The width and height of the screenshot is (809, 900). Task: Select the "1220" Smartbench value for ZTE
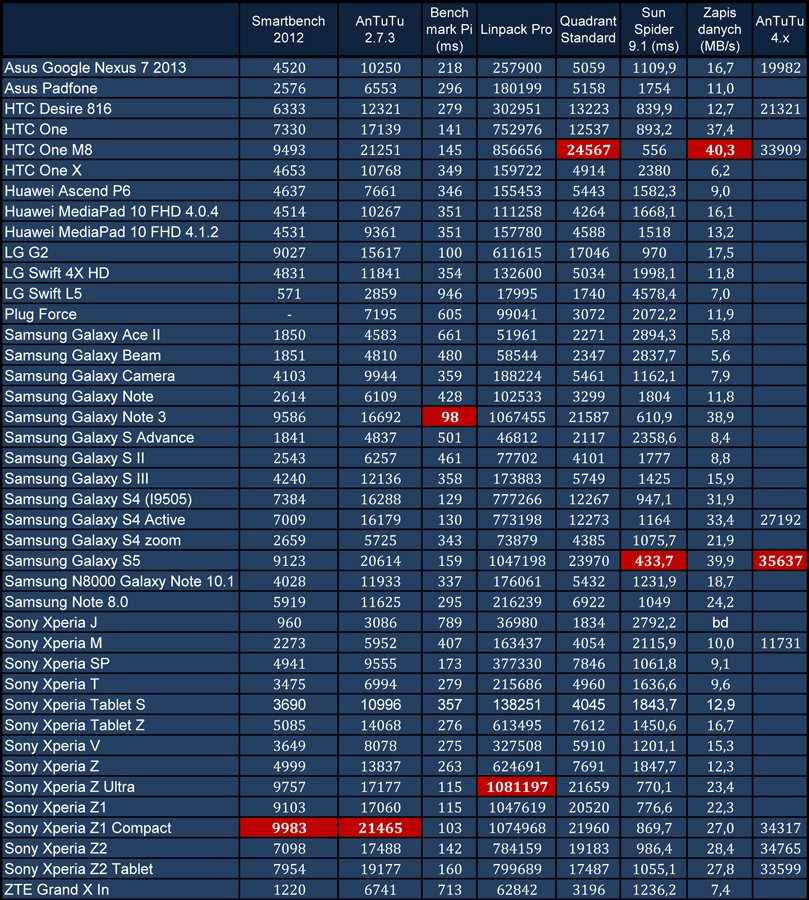(289, 890)
